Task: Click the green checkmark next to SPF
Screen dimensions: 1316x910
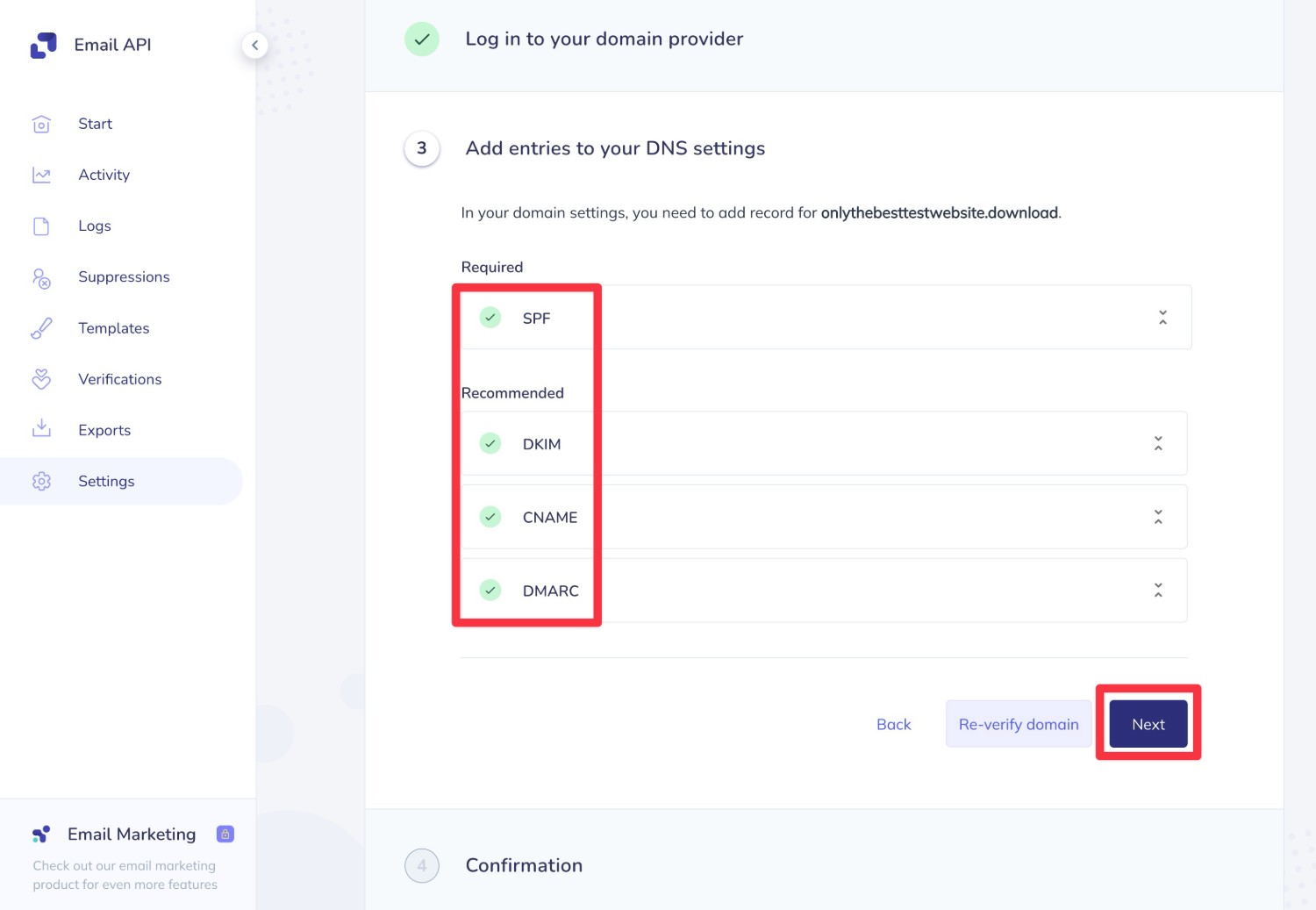Action: click(490, 318)
